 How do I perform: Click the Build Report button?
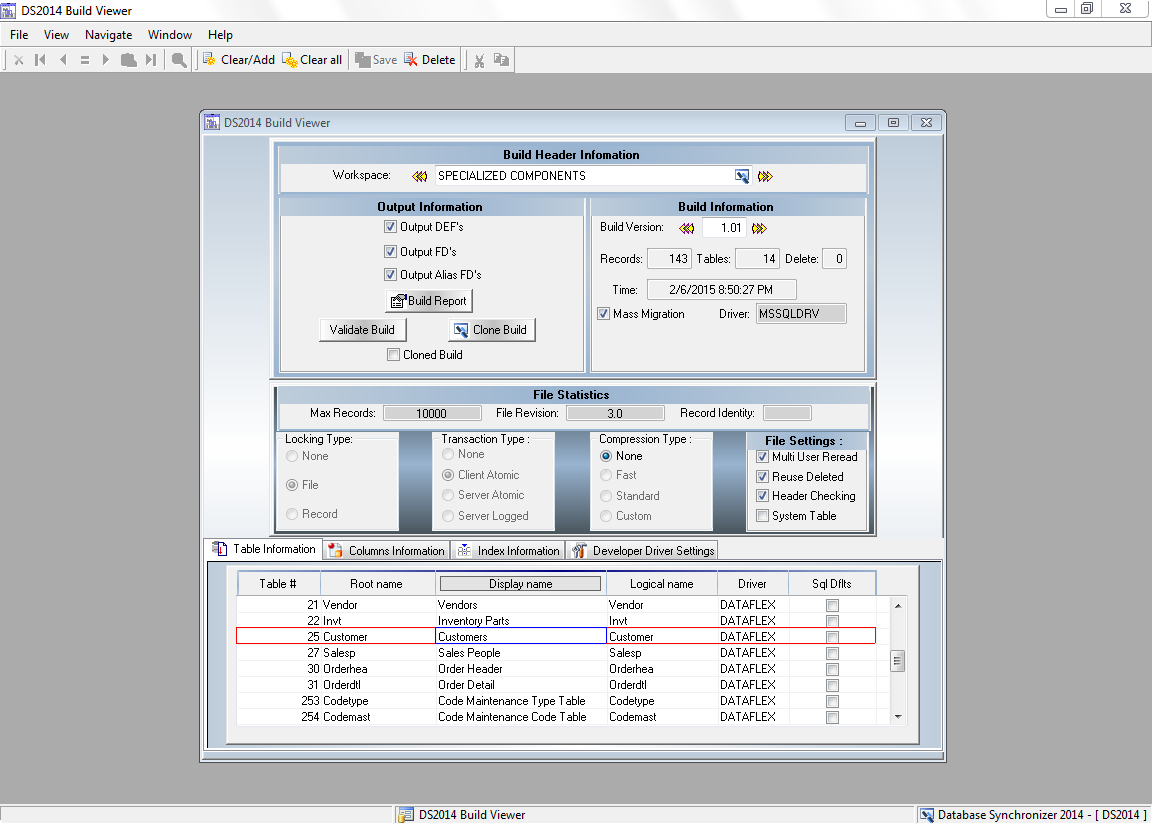click(x=428, y=301)
